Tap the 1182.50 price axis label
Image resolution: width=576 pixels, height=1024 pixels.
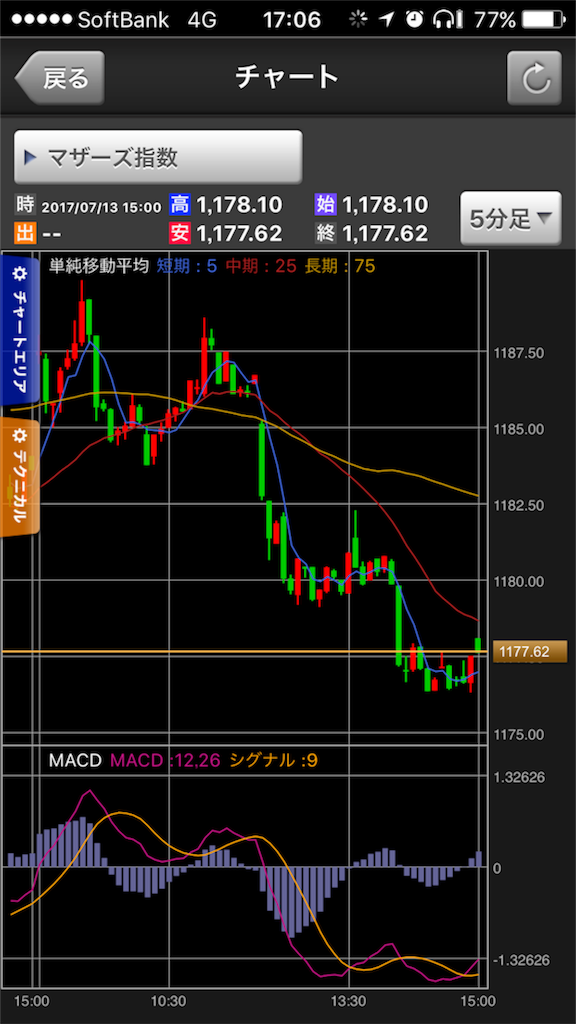coord(521,506)
